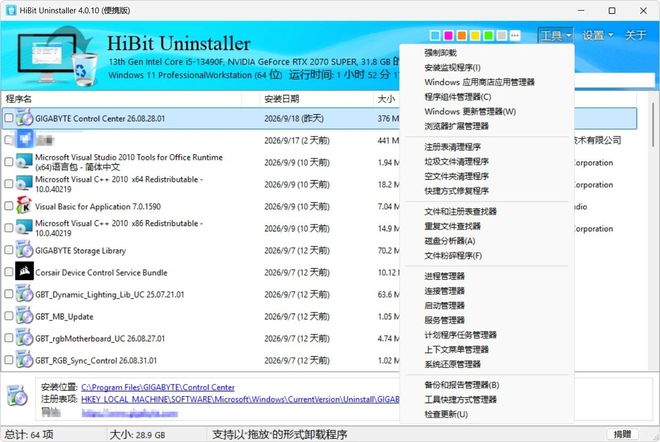Click the search field below the header menus
Viewport: 660px width, 442px height.
point(615,80)
